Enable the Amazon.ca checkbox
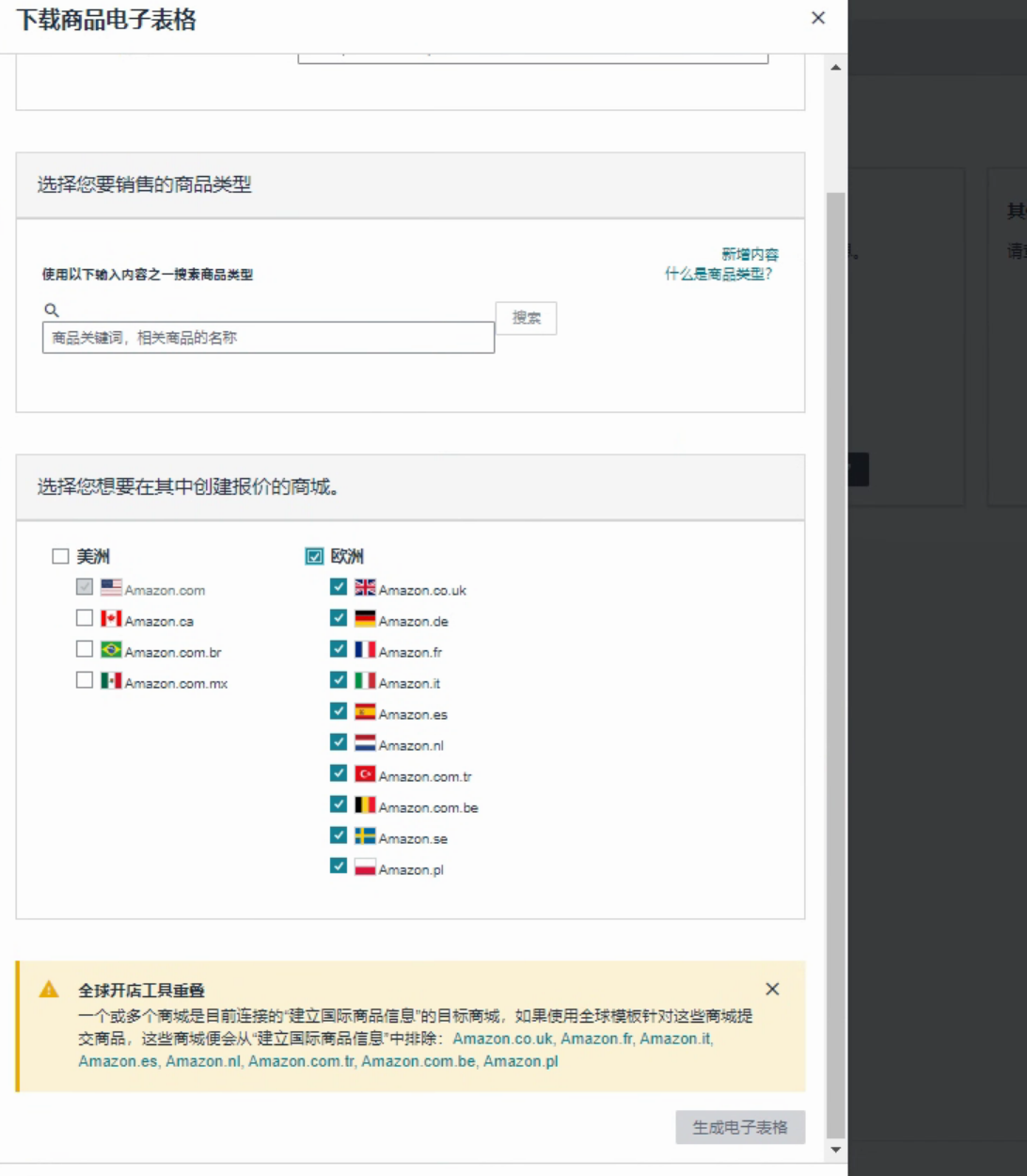This screenshot has height=1176, width=1027. tap(85, 618)
